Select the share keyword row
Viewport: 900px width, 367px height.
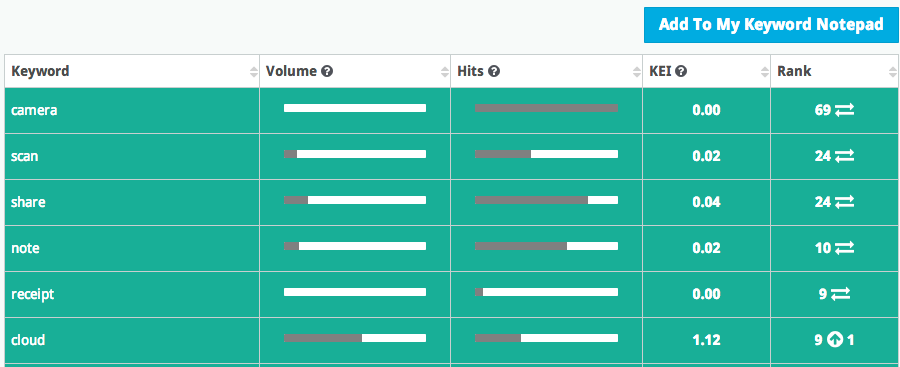[x=451, y=202]
